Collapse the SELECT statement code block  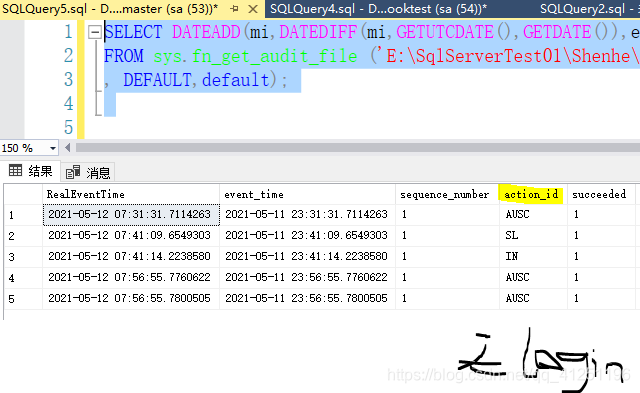click(x=95, y=32)
